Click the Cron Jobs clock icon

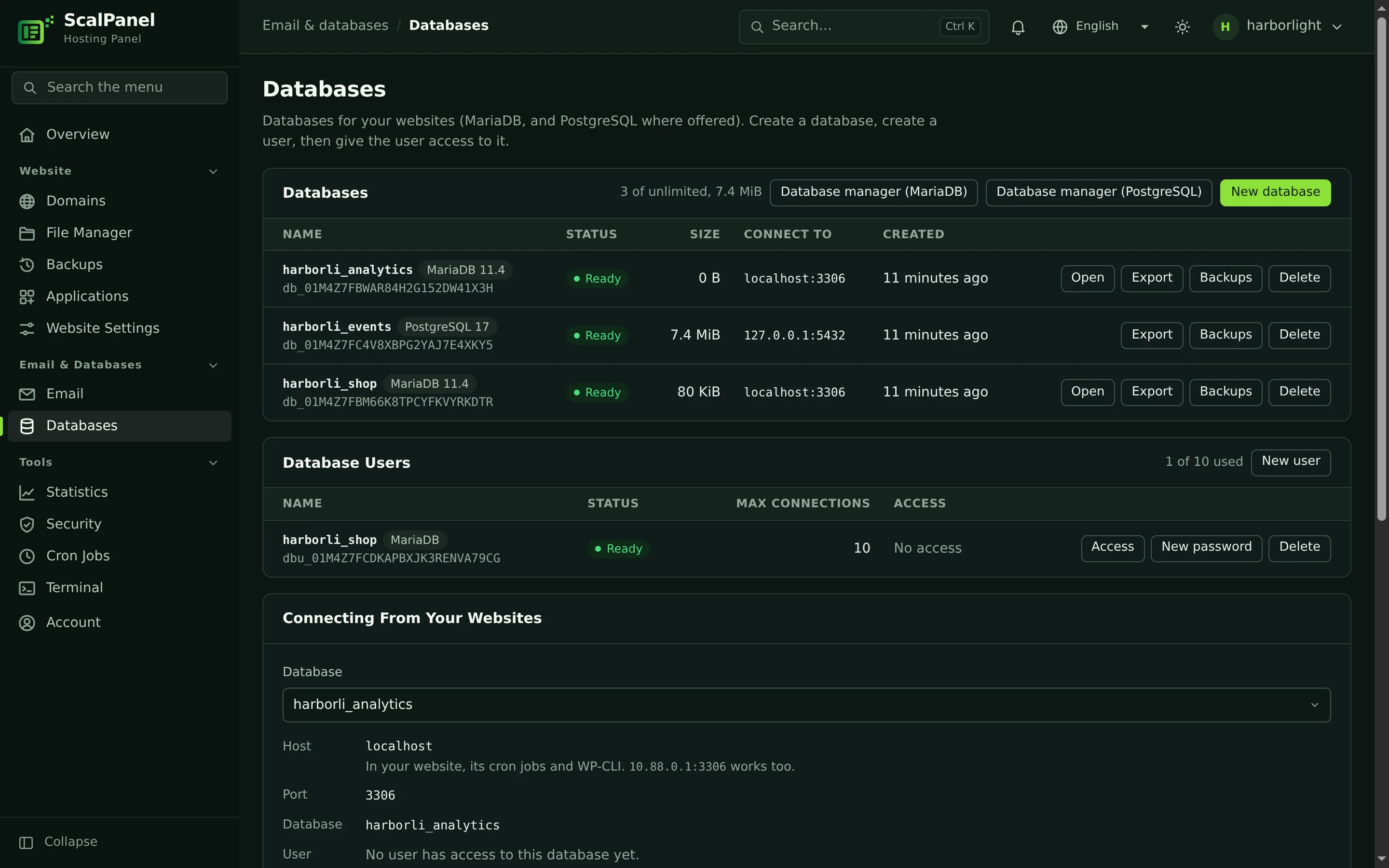pos(27,556)
